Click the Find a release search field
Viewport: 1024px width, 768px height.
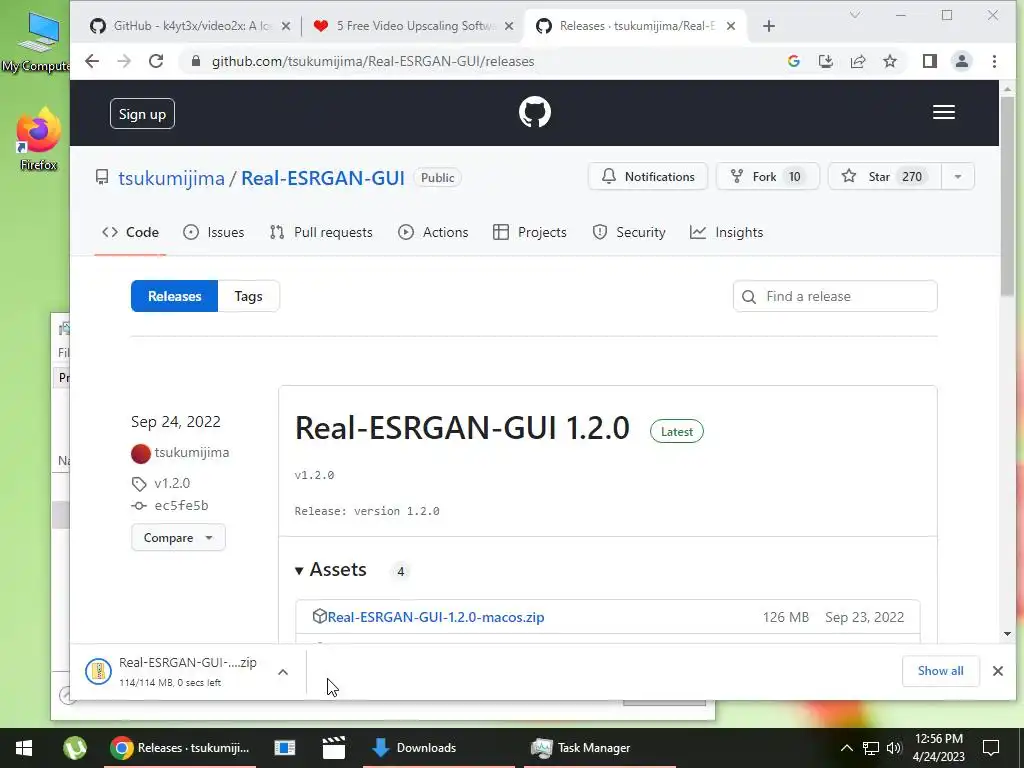tap(835, 296)
